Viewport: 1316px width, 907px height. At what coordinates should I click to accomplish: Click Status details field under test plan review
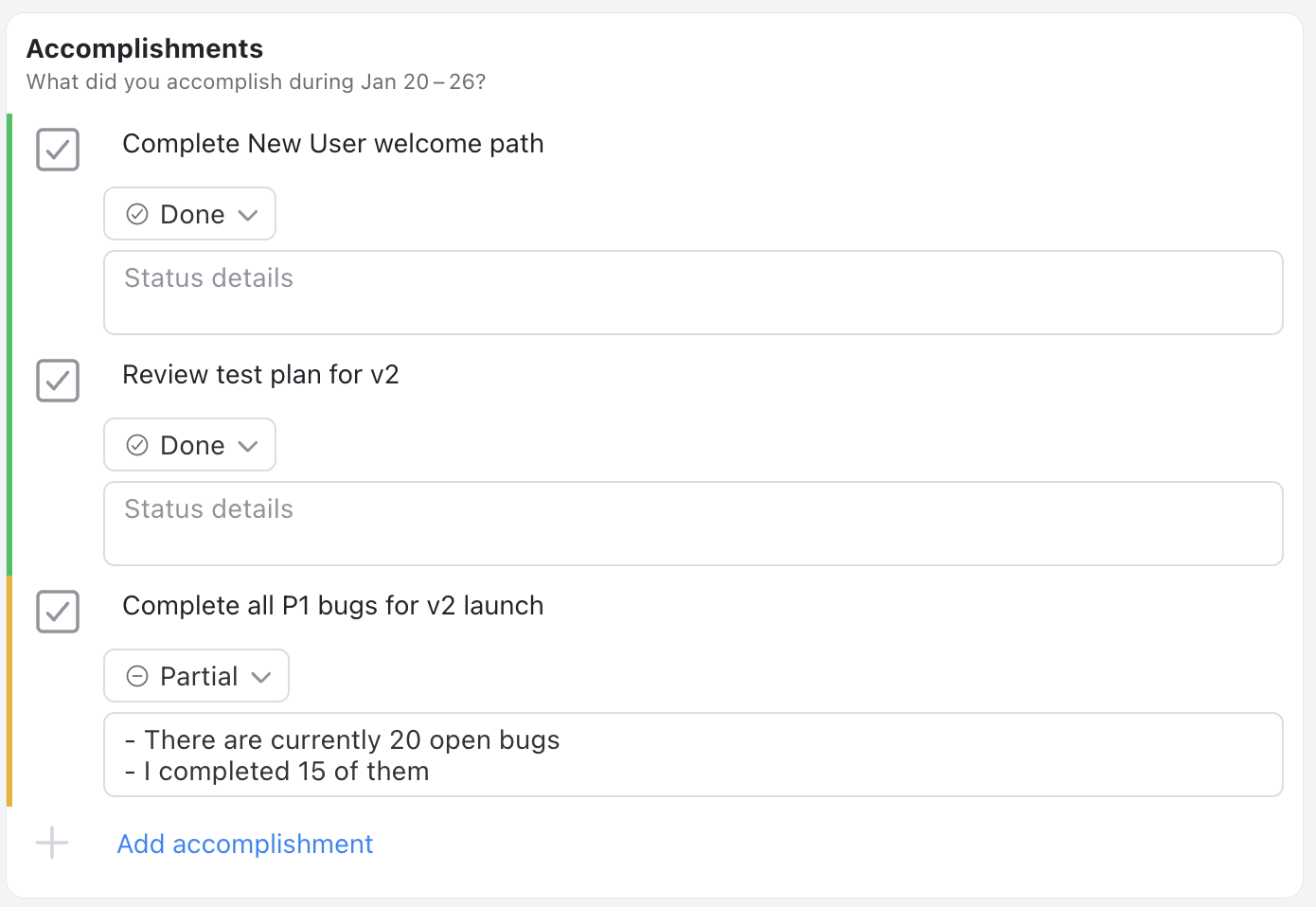tap(693, 524)
